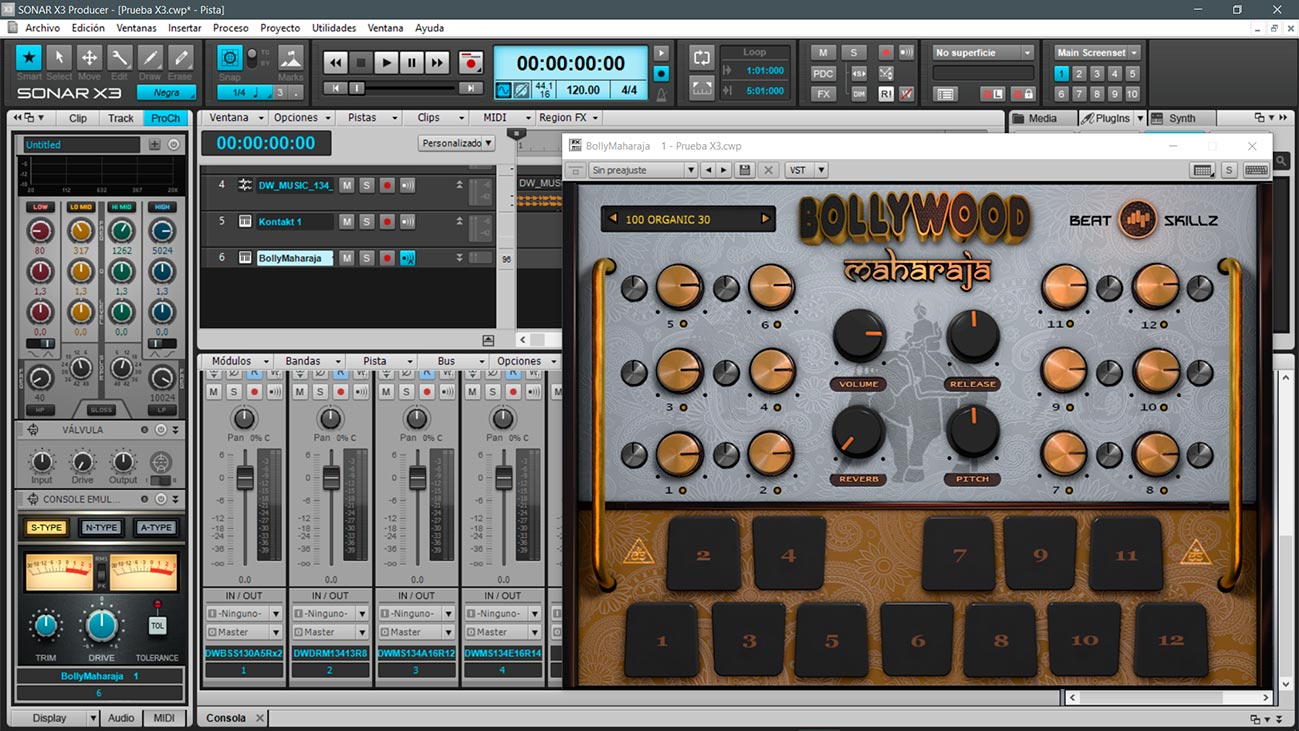Click the PITCH knob in Bollywood Maharaja
The height and width of the screenshot is (731, 1299).
973,432
